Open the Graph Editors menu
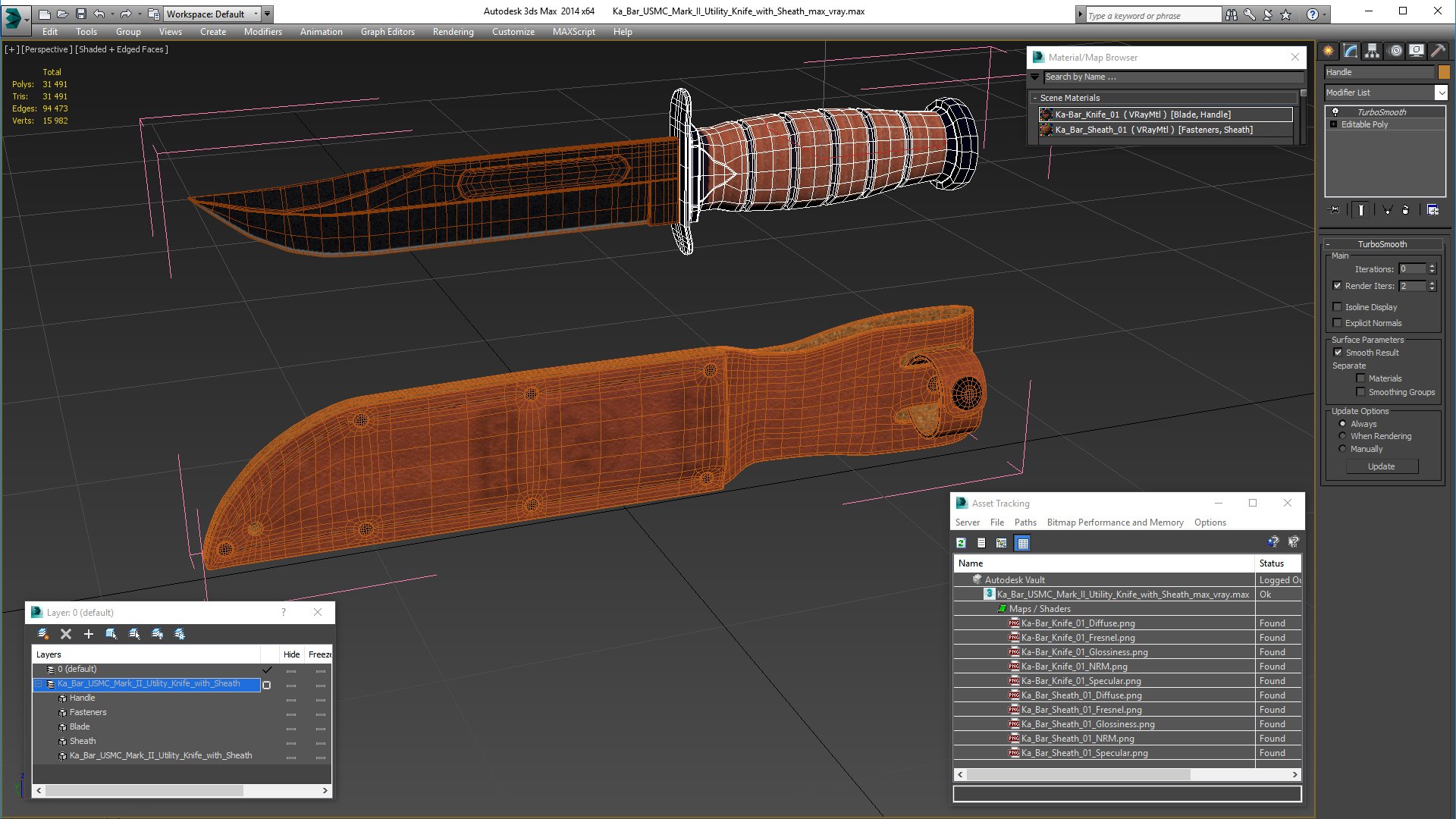The width and height of the screenshot is (1456, 819). (x=388, y=32)
